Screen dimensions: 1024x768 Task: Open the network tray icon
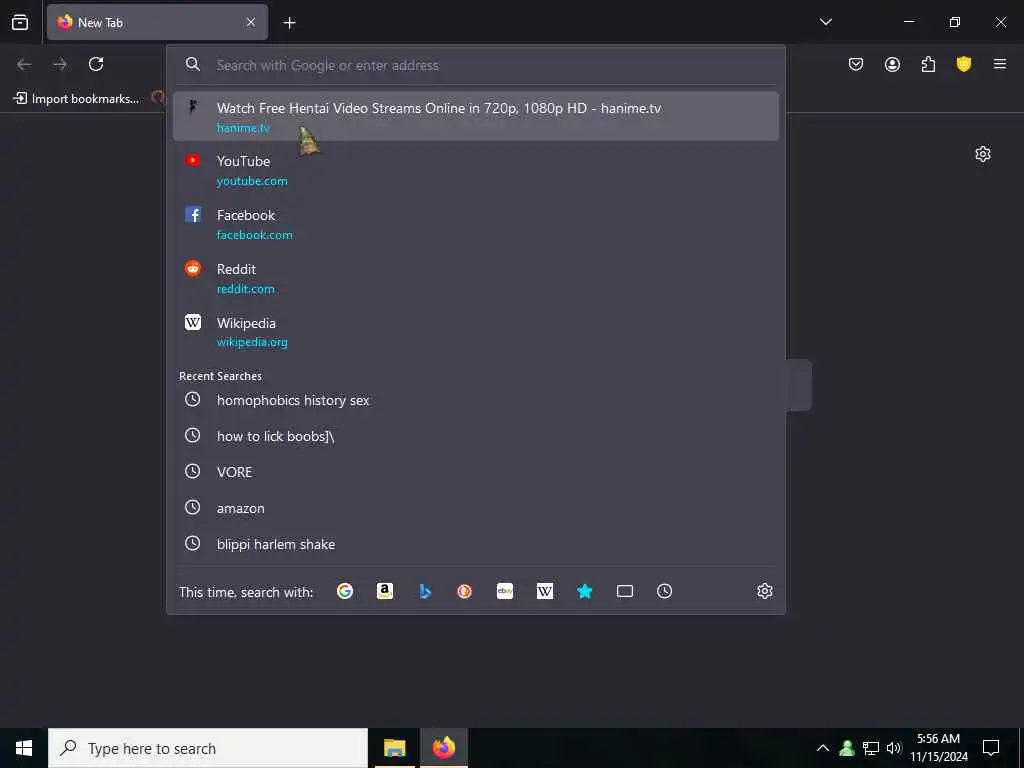(x=871, y=748)
